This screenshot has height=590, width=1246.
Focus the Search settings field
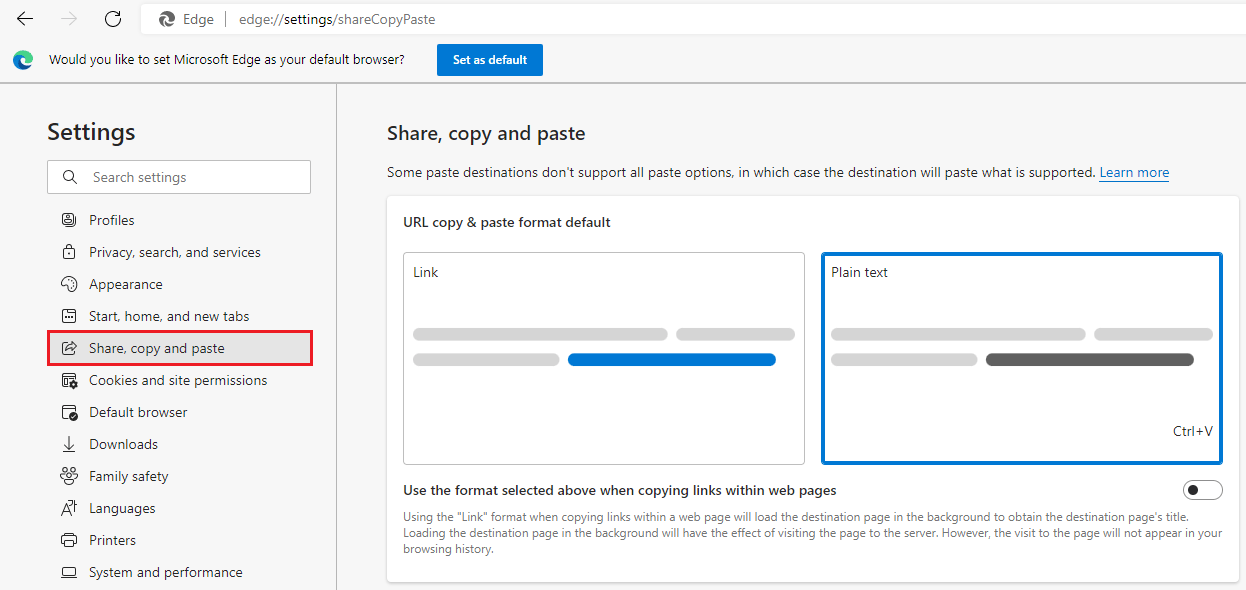click(190, 177)
